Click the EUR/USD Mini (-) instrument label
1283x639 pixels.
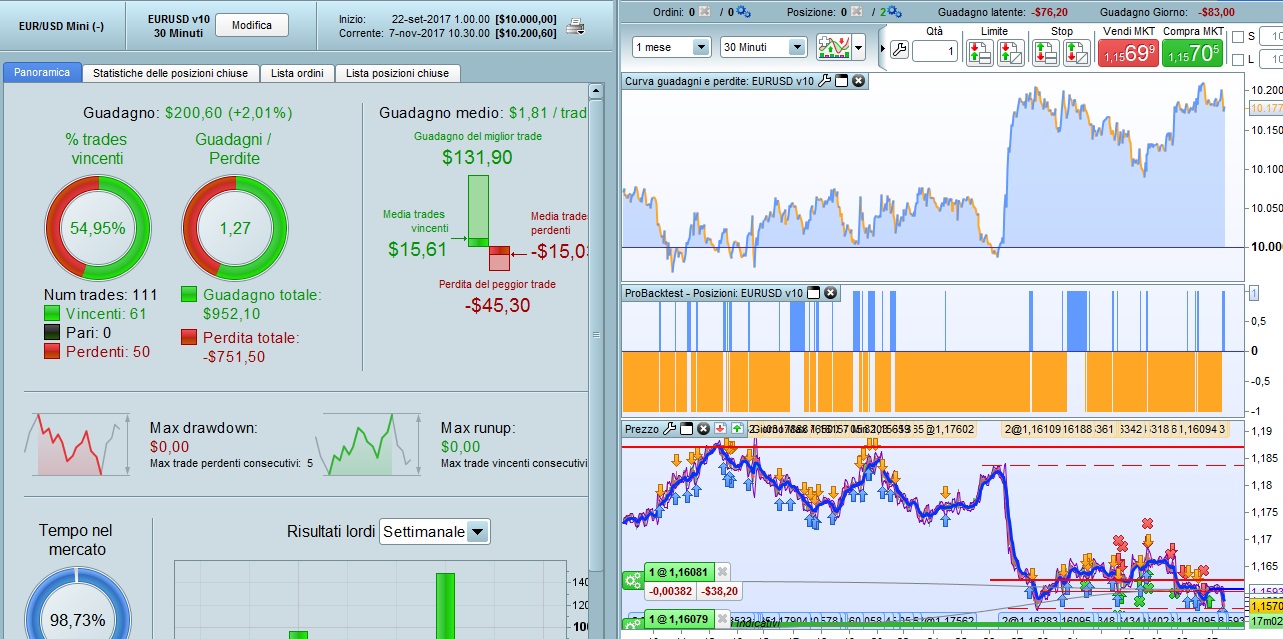click(x=62, y=26)
